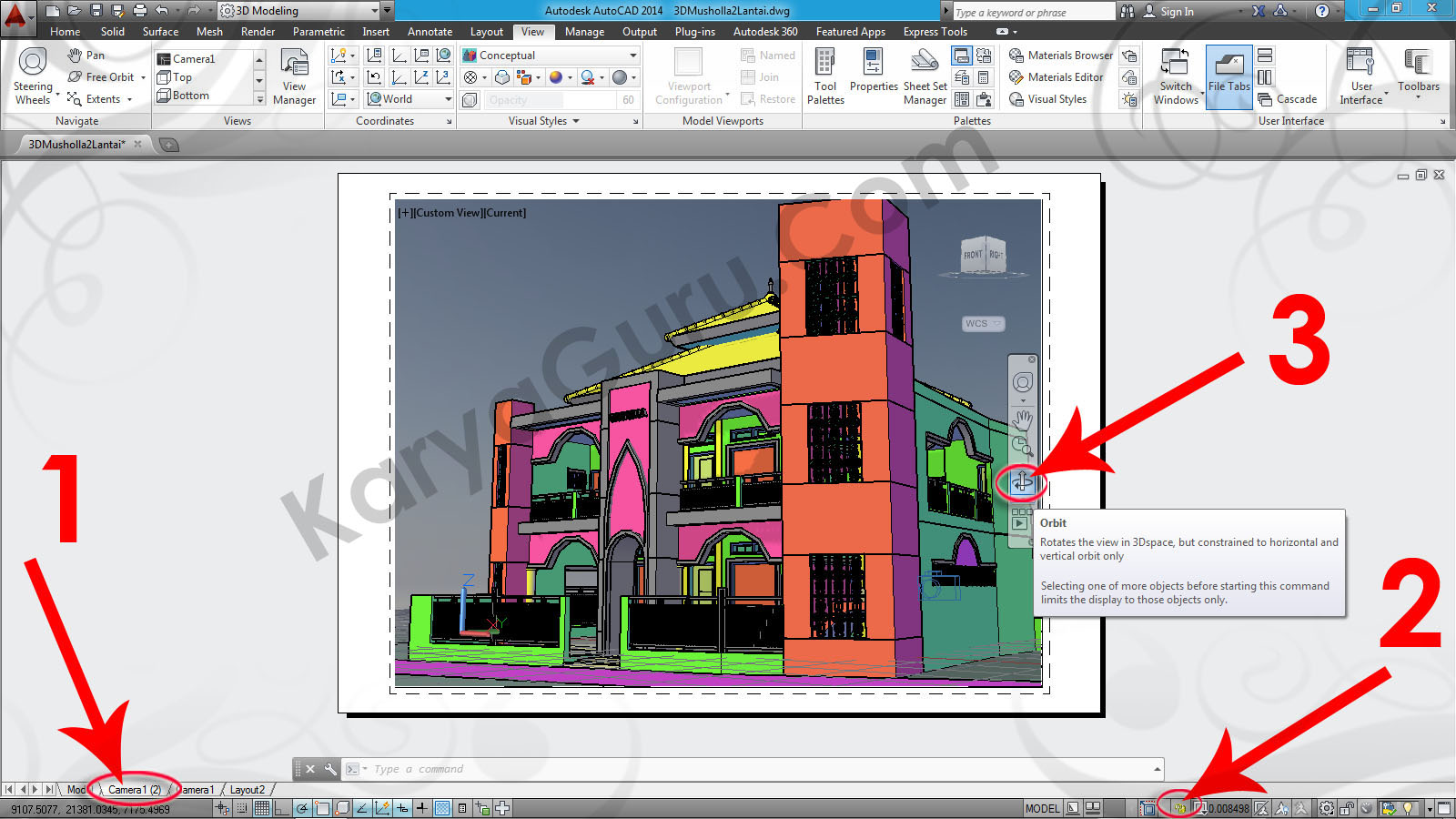This screenshot has height=819, width=1456.
Task: Toggle Grid Display in status bar
Action: [x=262, y=808]
